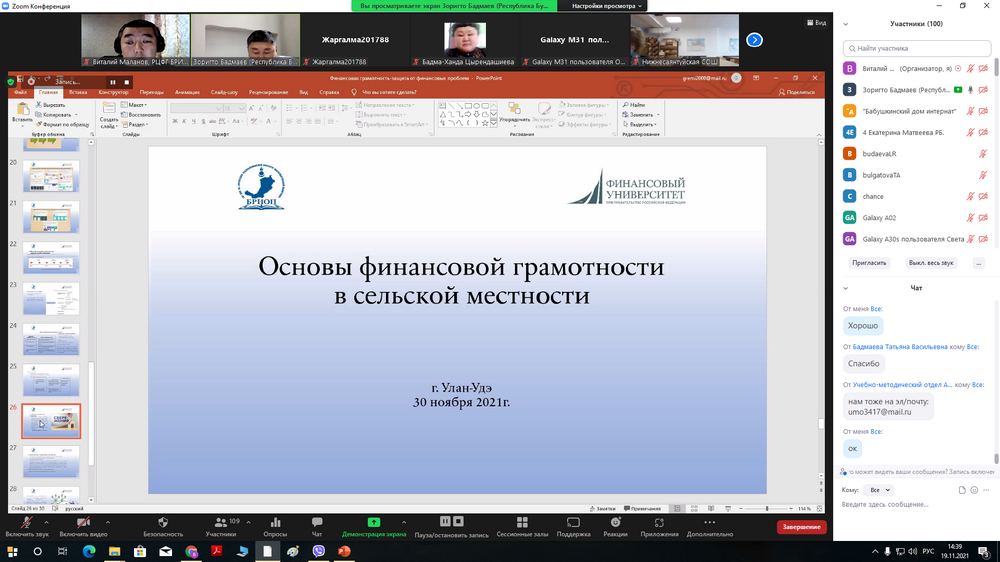This screenshot has width=1000, height=562.
Task: Open Breakout Rooms icon
Action: [520, 522]
